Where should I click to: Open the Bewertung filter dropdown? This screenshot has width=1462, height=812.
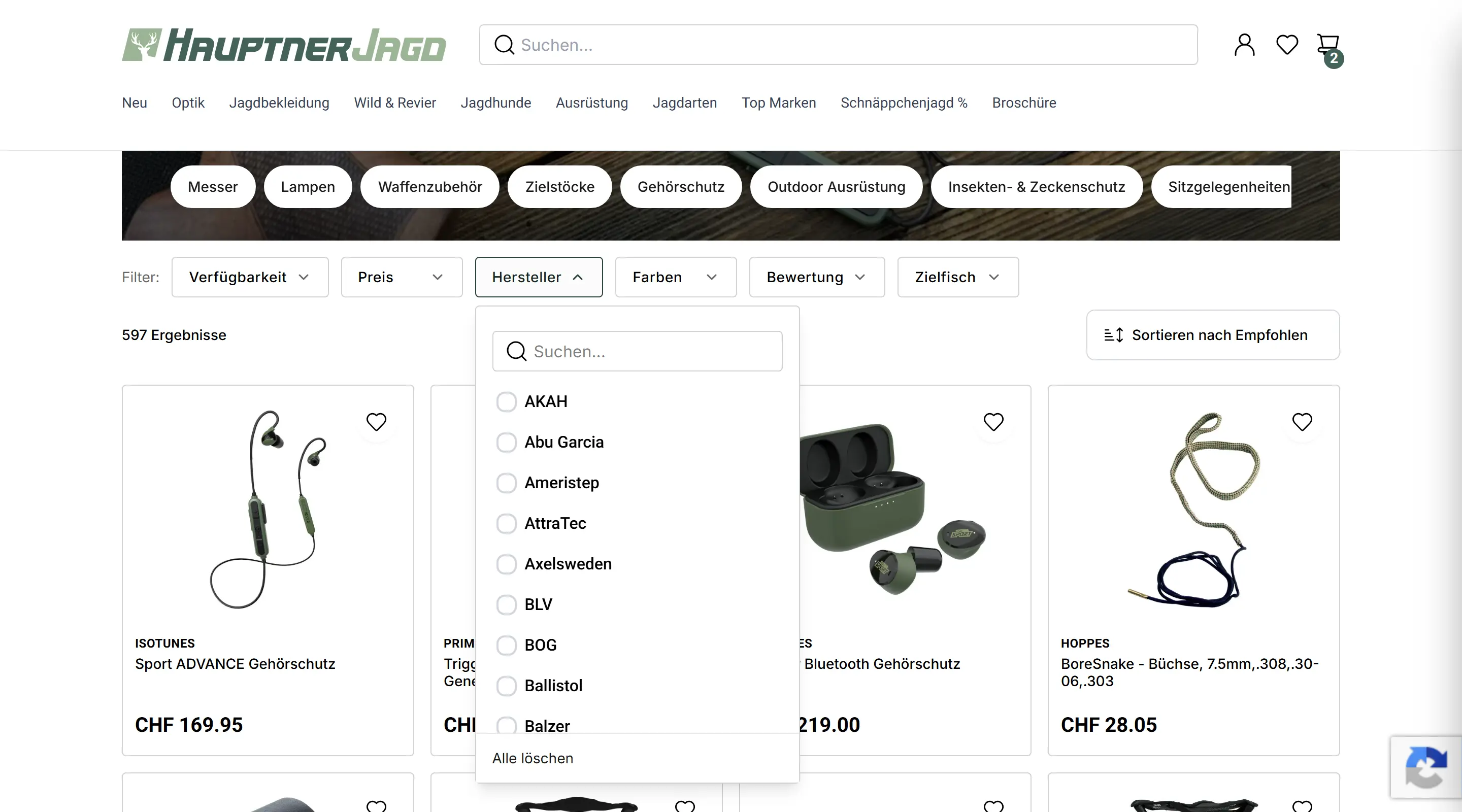[817, 277]
